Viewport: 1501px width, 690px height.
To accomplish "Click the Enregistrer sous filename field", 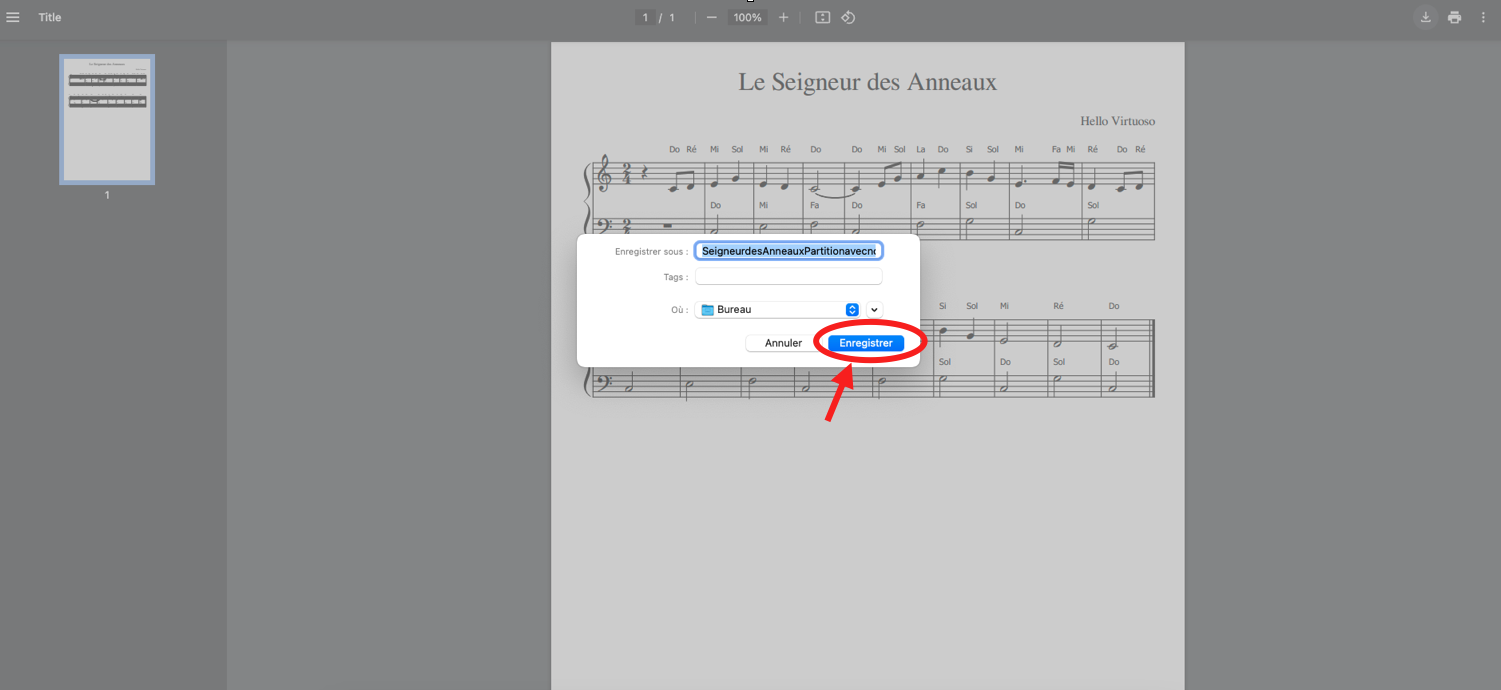I will (x=788, y=251).
